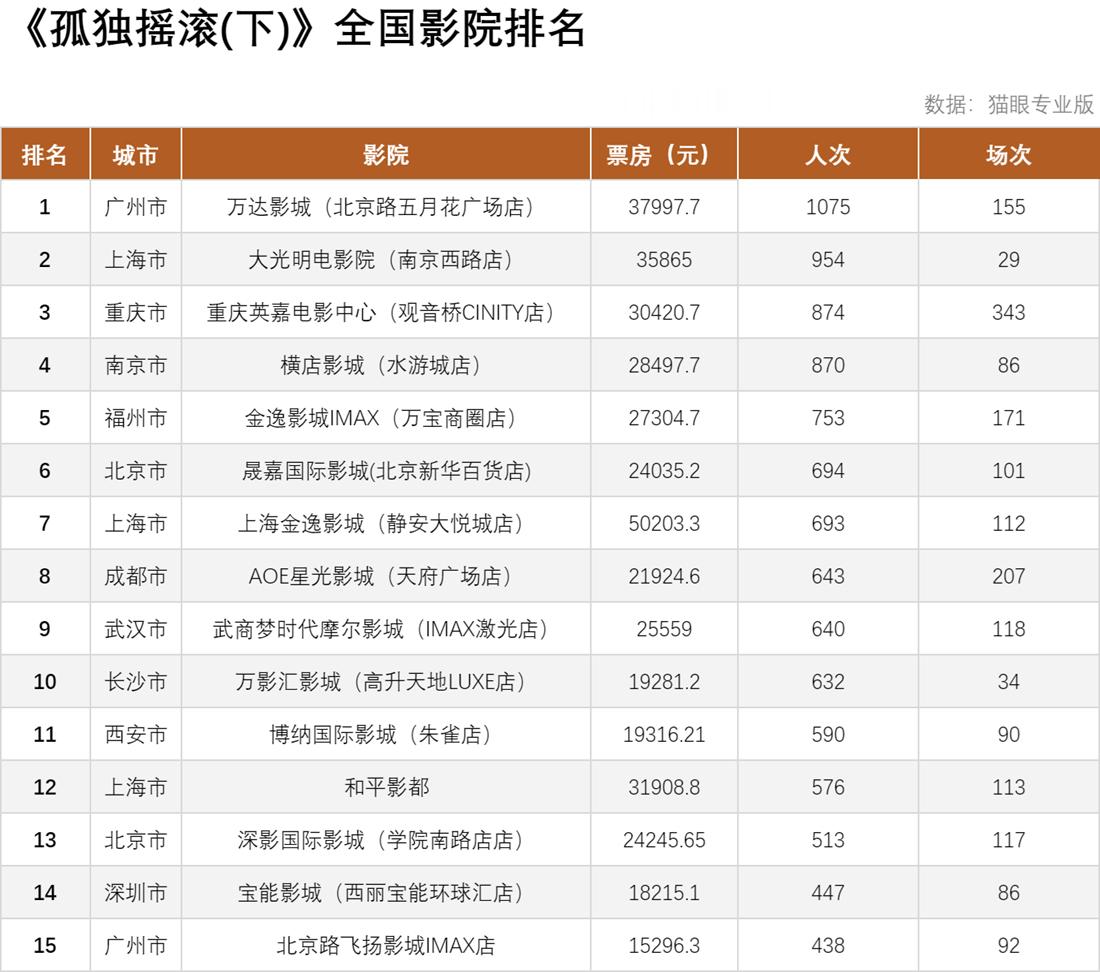Image resolution: width=1100 pixels, height=972 pixels.
Task: Click attendance value 693
Action: click(828, 523)
